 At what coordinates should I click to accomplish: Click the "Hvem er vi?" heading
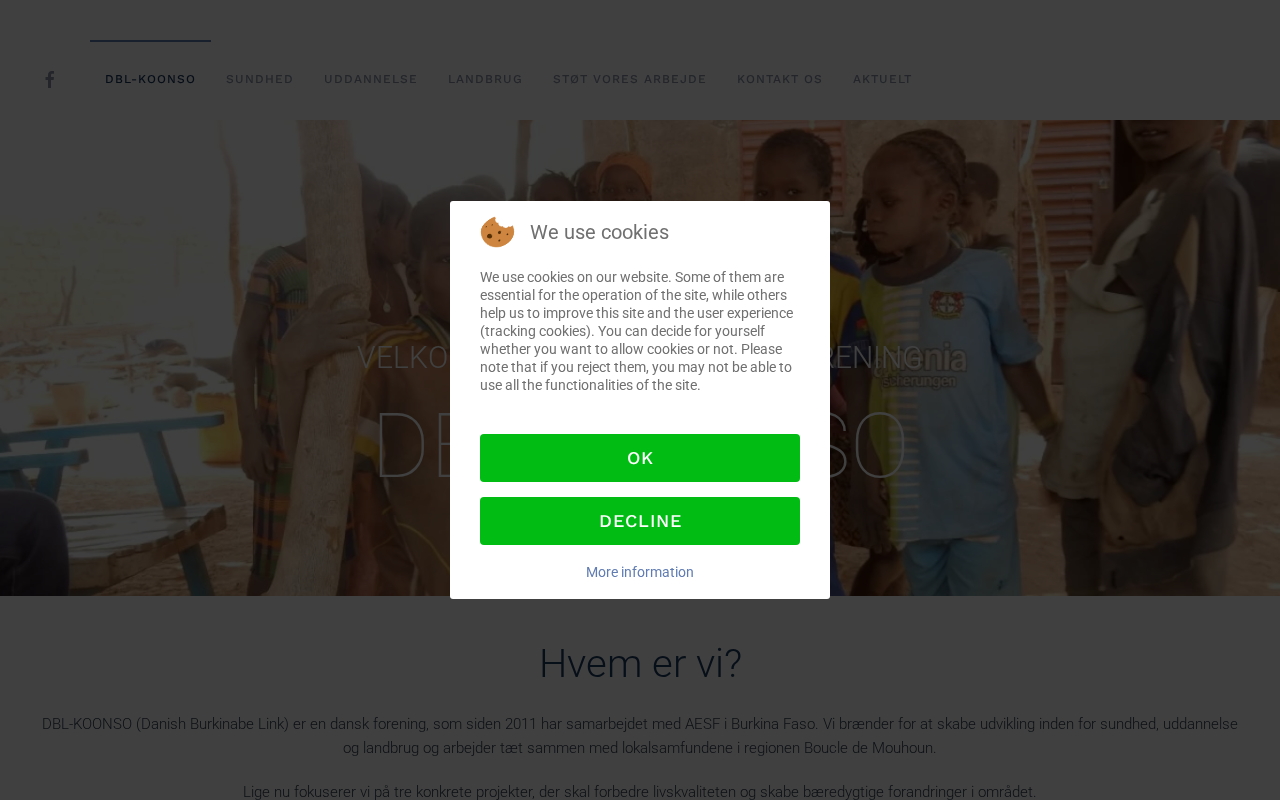click(640, 664)
